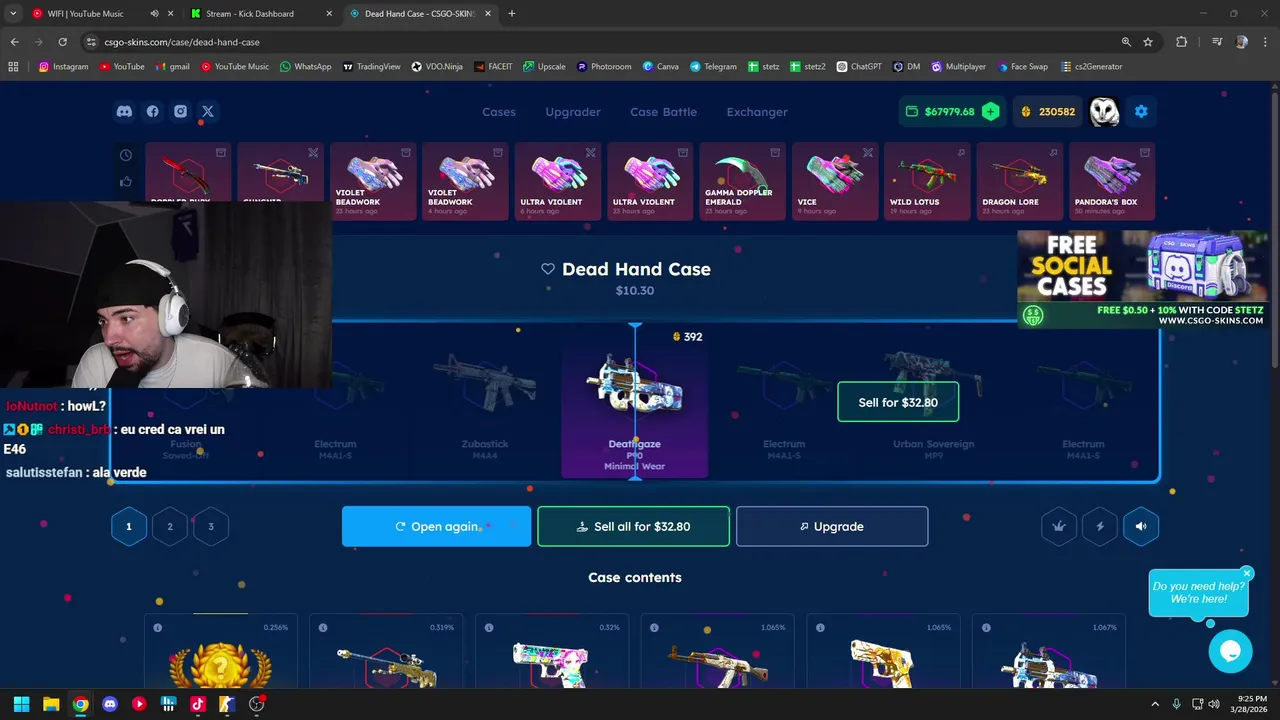Open the TradingView bookmark
This screenshot has height=720, width=1280.
[372, 67]
